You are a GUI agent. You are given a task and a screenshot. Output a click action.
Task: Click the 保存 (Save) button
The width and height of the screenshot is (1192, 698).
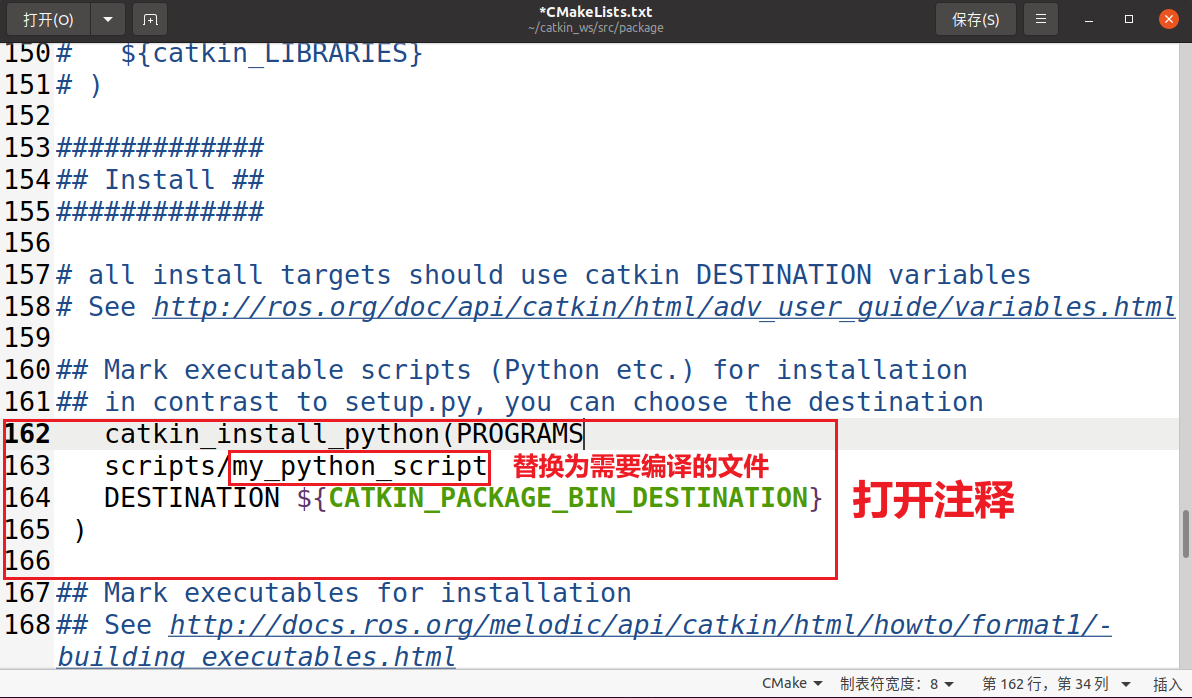[975, 19]
